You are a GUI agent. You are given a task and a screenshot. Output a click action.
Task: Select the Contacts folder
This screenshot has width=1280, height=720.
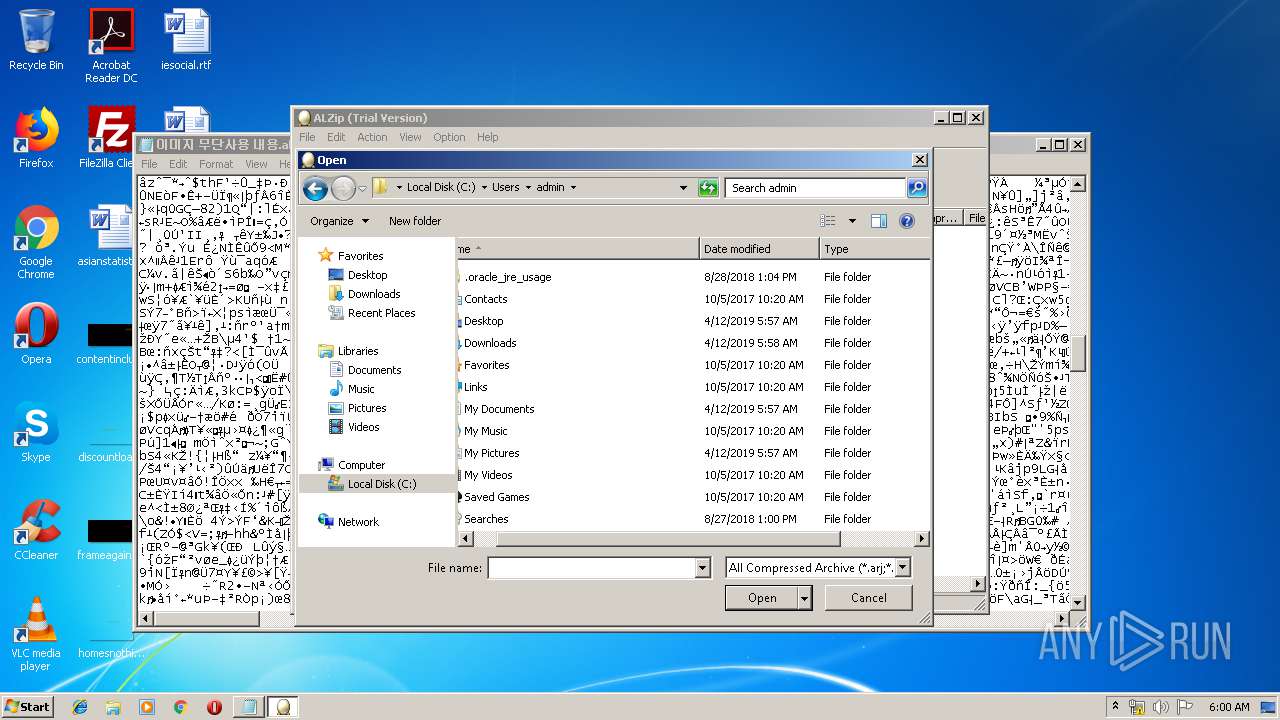tap(485, 299)
